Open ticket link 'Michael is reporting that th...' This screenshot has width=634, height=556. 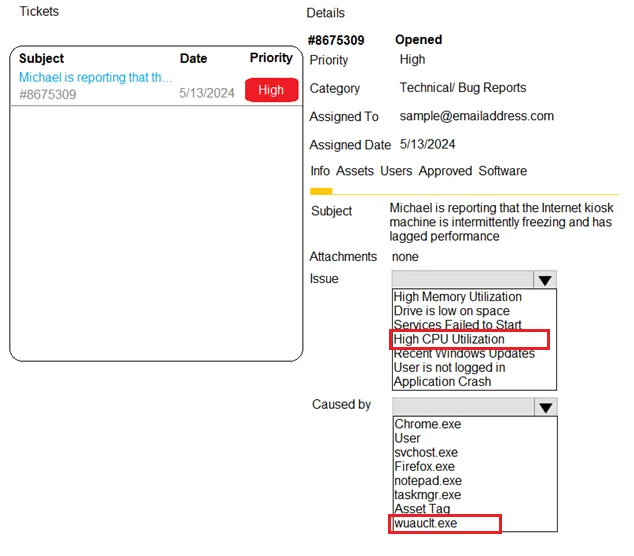95,77
